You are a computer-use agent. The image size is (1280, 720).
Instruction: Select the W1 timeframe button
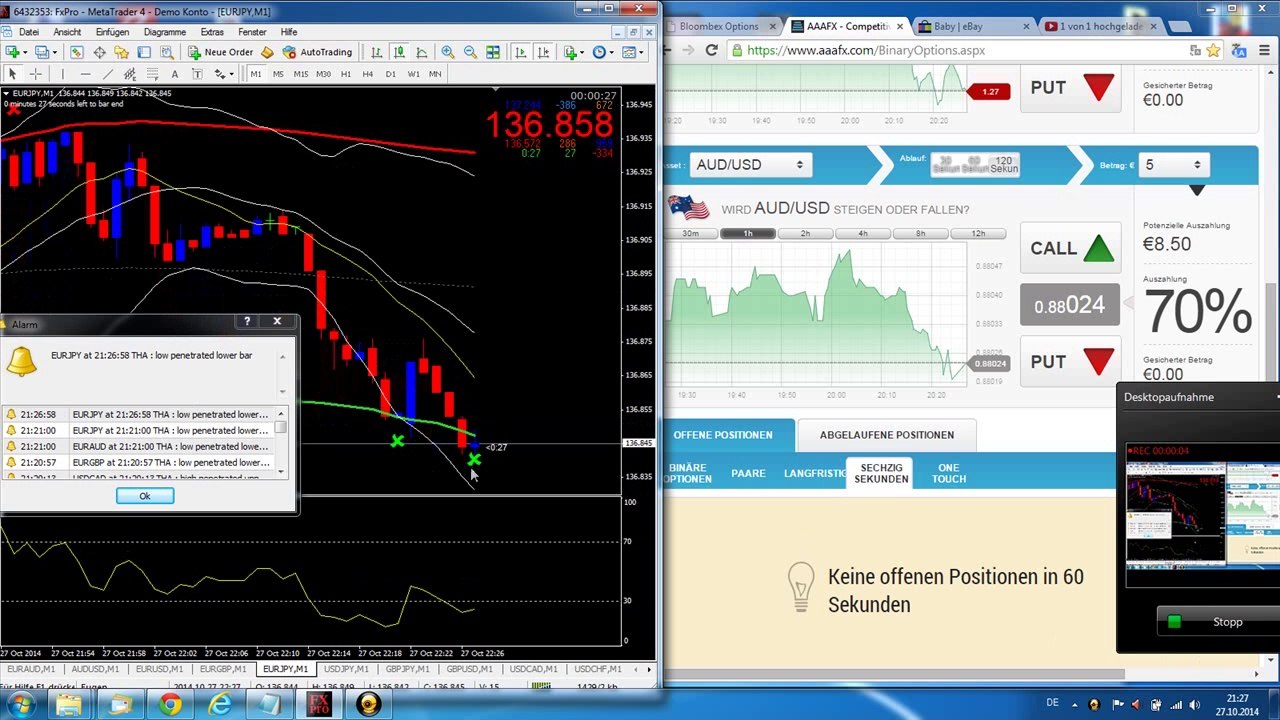(413, 74)
